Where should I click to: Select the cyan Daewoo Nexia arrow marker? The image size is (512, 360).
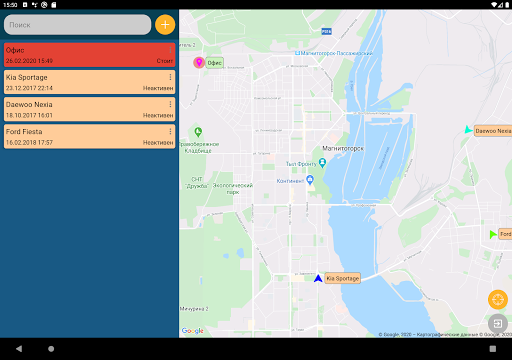(469, 130)
